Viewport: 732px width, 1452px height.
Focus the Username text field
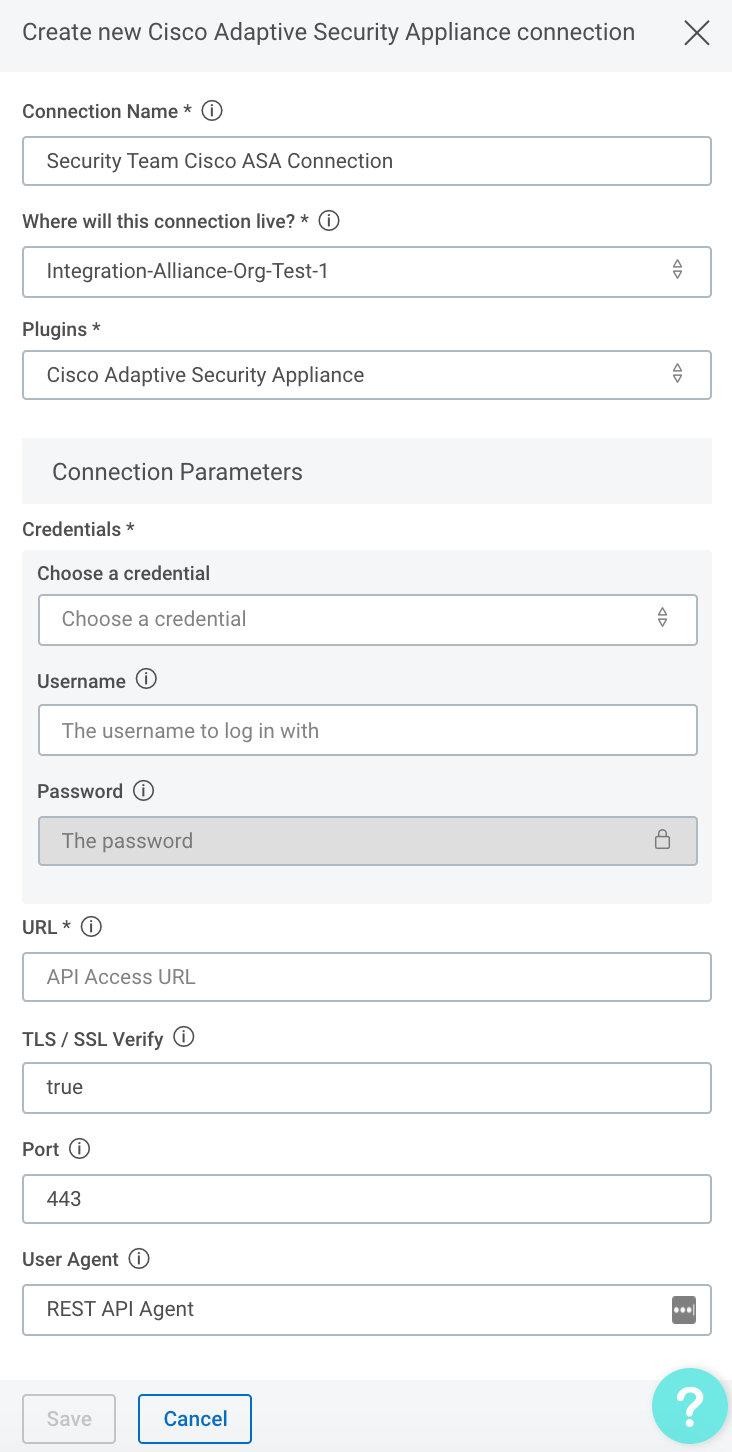(367, 731)
